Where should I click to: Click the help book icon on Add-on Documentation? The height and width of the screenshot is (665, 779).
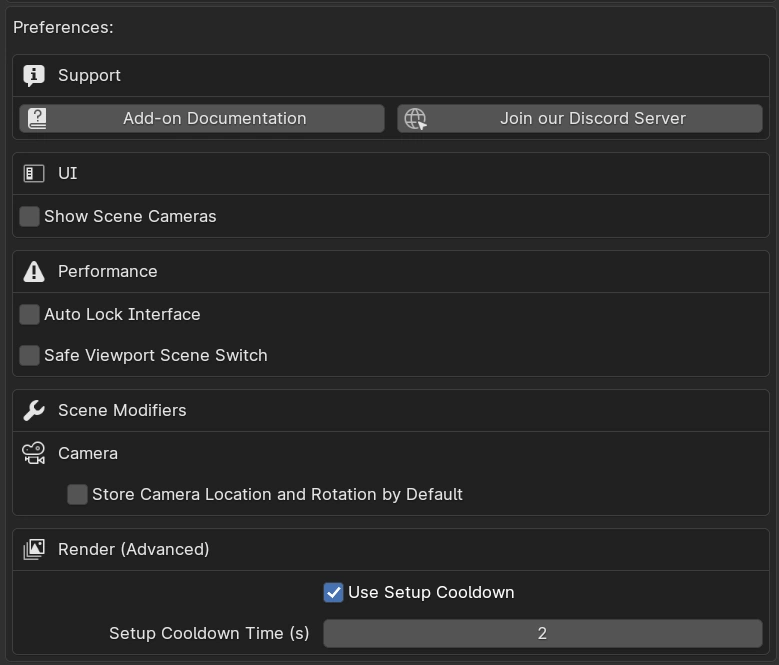[37, 119]
